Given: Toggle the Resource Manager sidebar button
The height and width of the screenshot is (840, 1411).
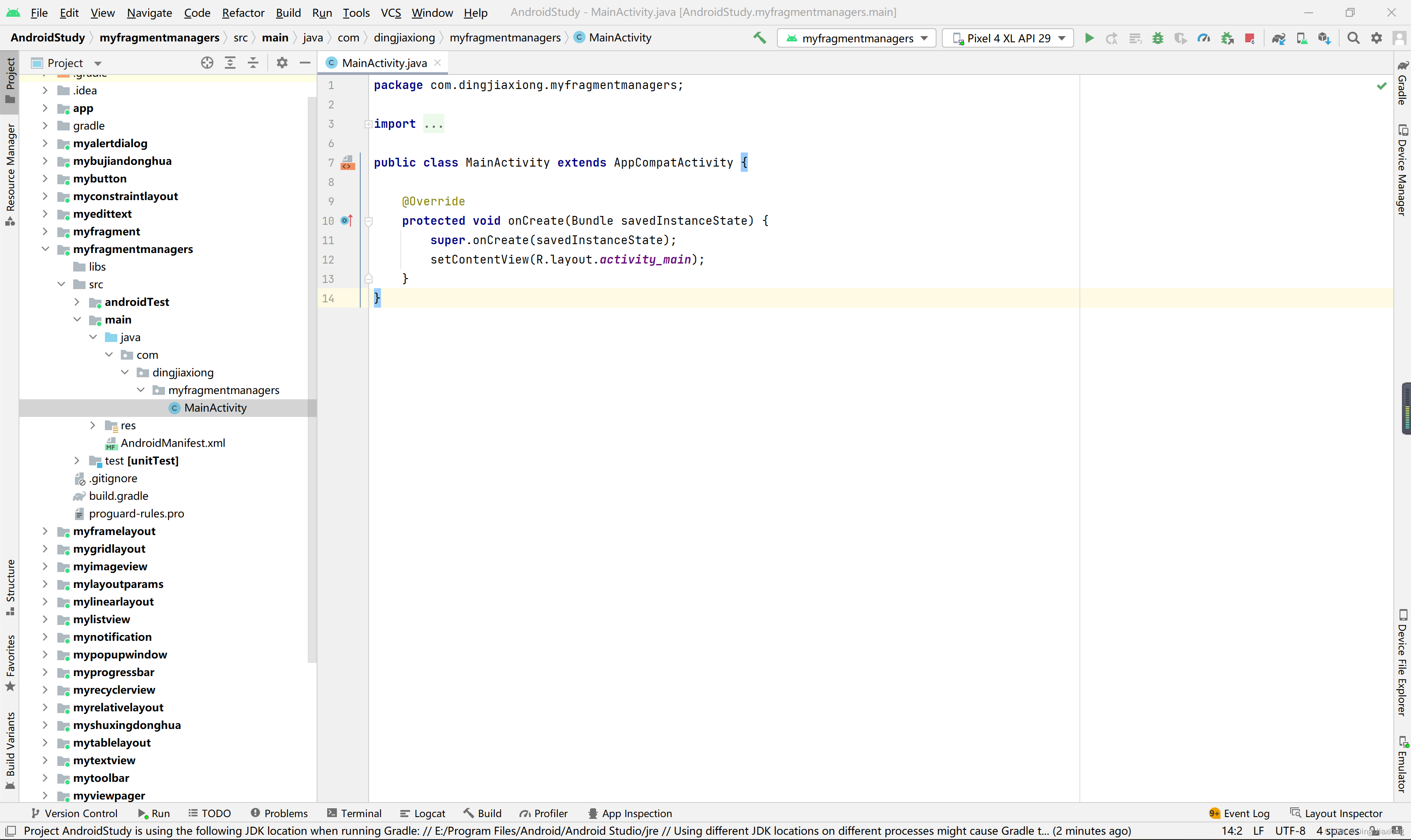Looking at the screenshot, I should (10, 175).
